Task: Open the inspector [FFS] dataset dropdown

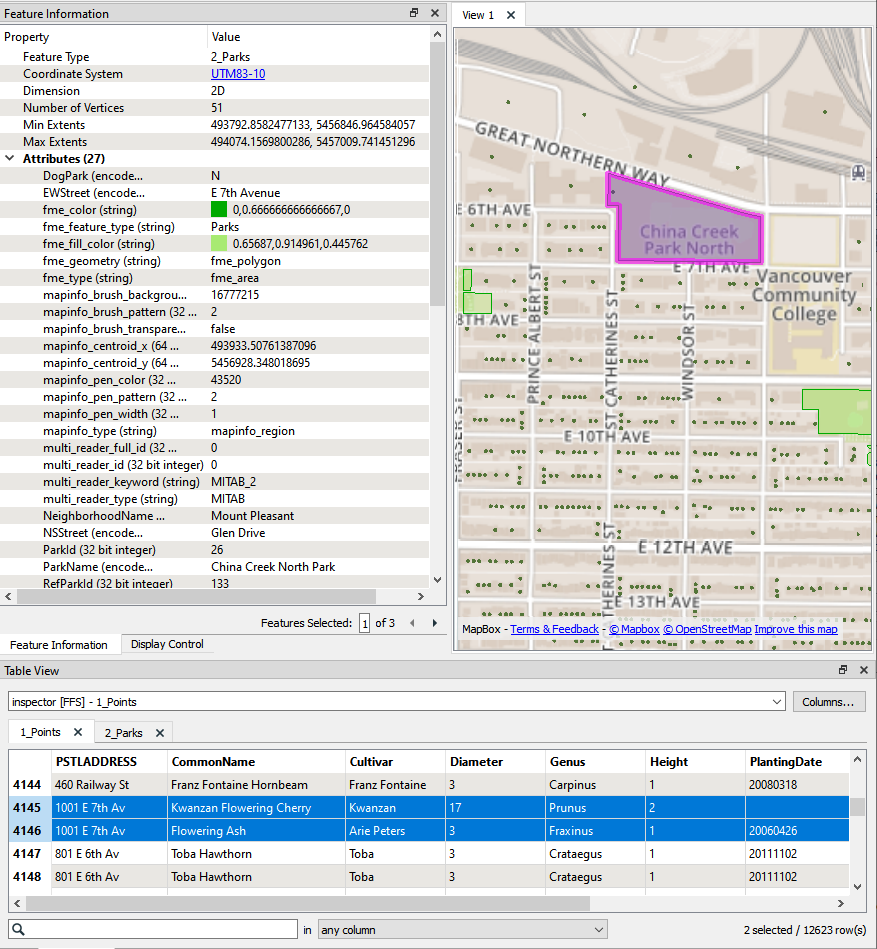Action: (x=777, y=702)
